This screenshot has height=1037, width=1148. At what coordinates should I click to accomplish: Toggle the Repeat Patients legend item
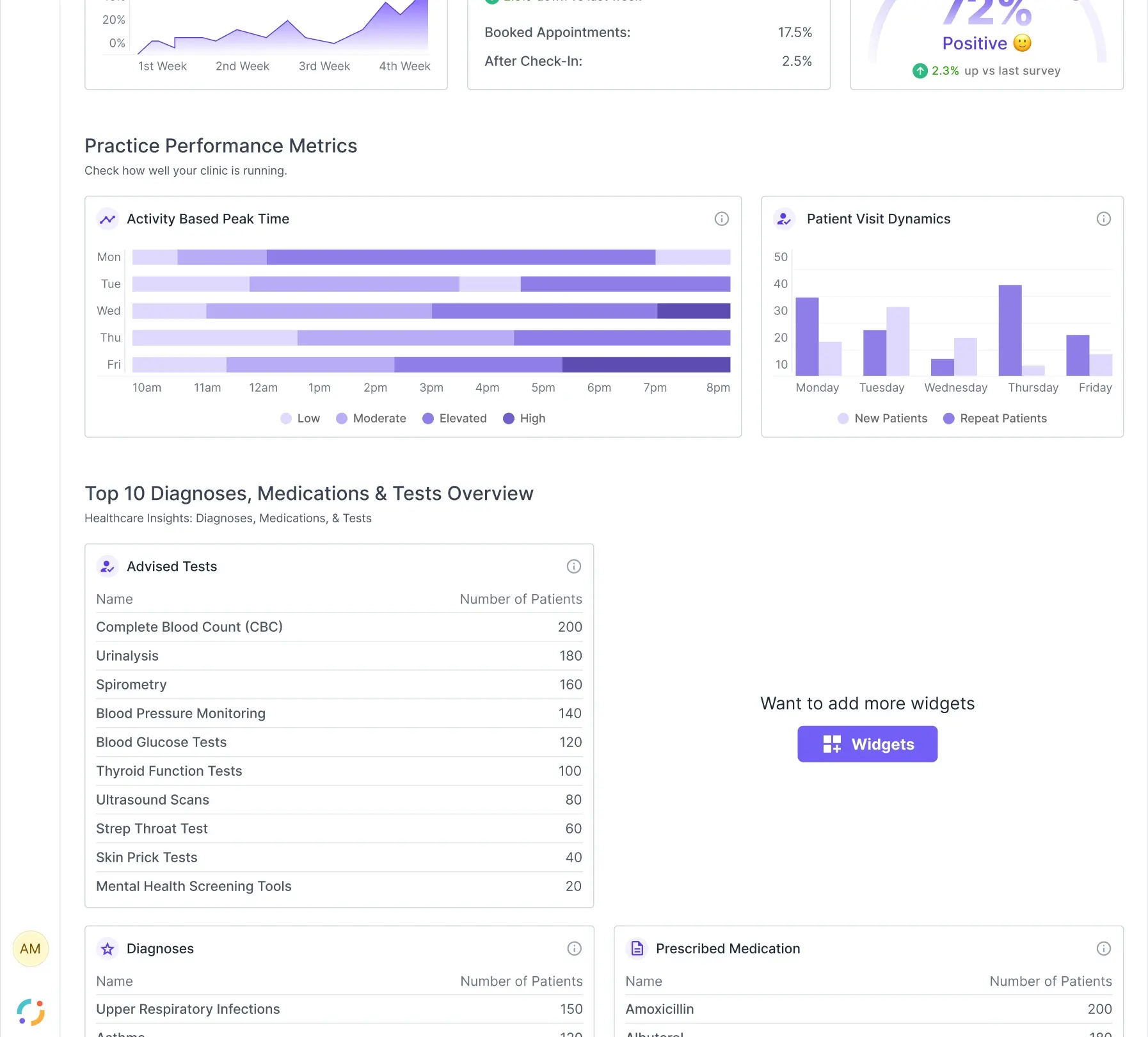point(995,419)
